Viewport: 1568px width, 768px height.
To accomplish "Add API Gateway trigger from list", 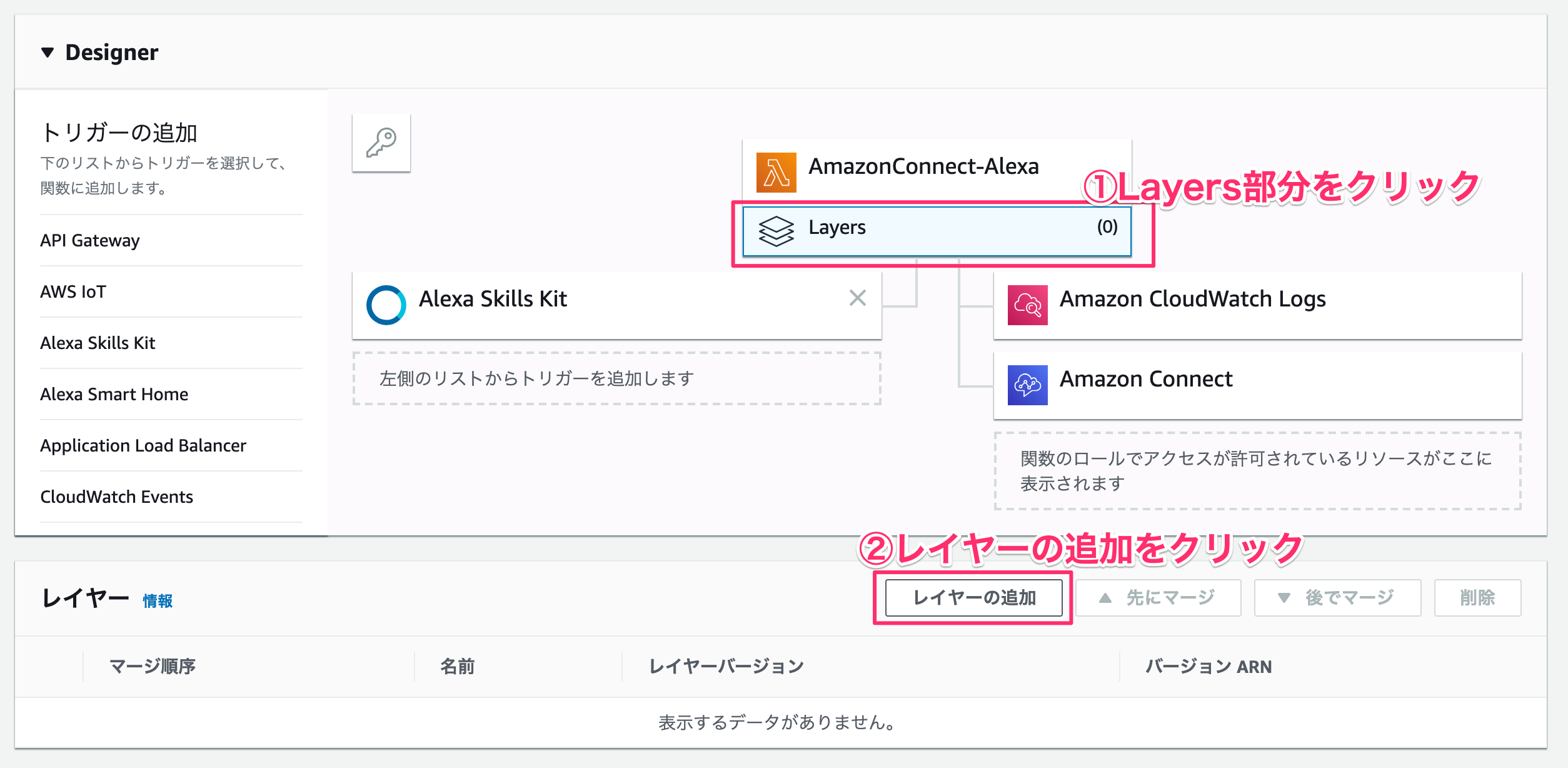I will [x=90, y=240].
